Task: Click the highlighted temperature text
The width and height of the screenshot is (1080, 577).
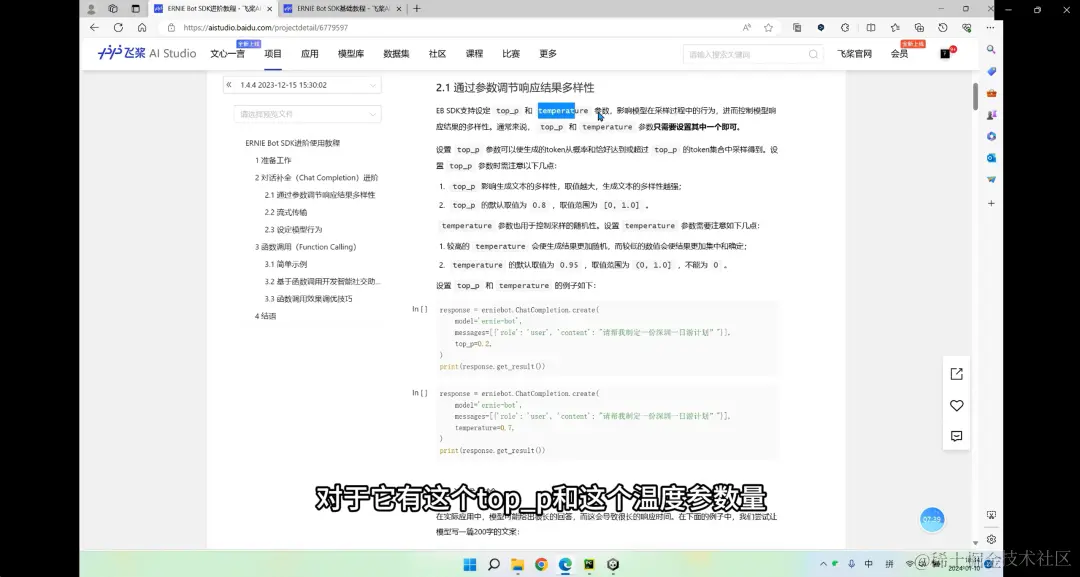Action: [557, 110]
